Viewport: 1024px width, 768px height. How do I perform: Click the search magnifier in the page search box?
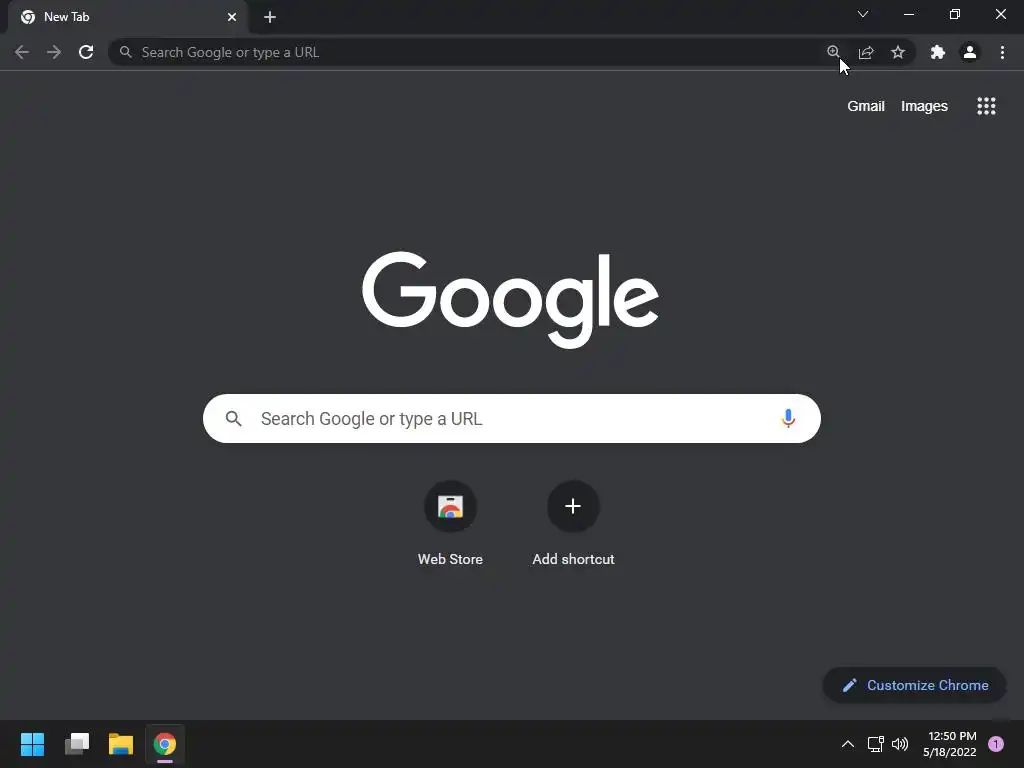(x=234, y=419)
